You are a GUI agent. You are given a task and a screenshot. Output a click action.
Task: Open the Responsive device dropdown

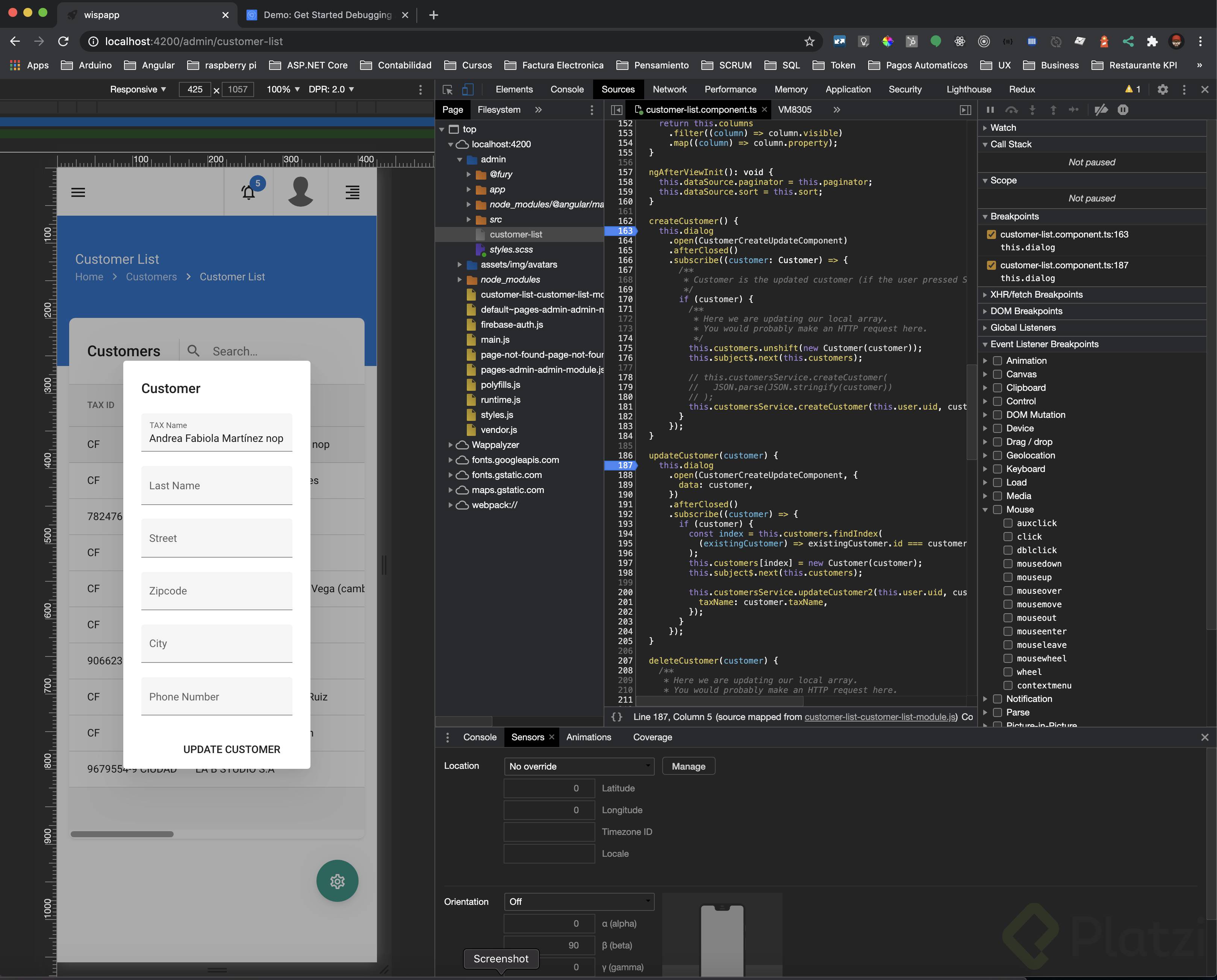(138, 89)
